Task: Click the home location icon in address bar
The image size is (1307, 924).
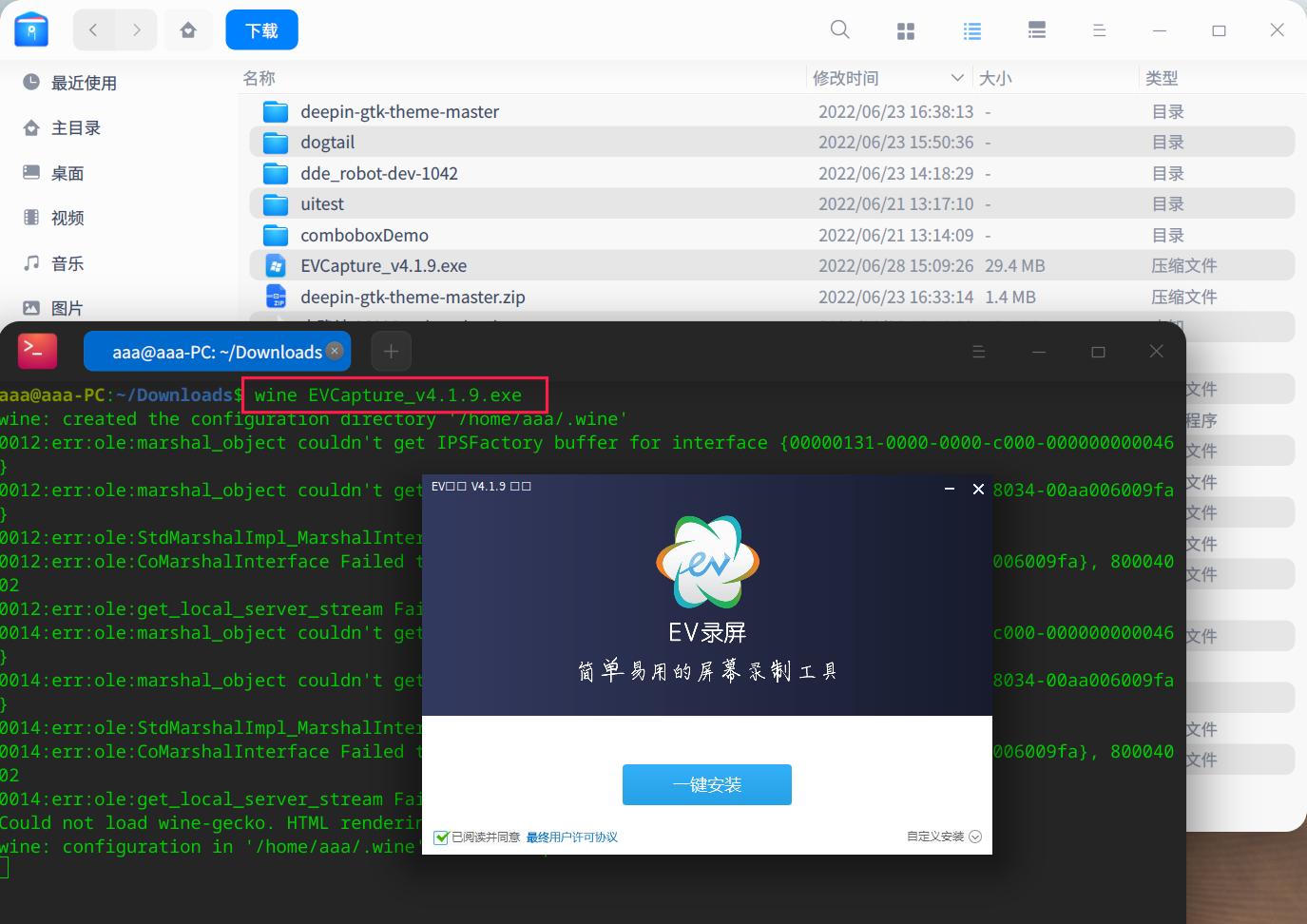Action: (x=188, y=30)
